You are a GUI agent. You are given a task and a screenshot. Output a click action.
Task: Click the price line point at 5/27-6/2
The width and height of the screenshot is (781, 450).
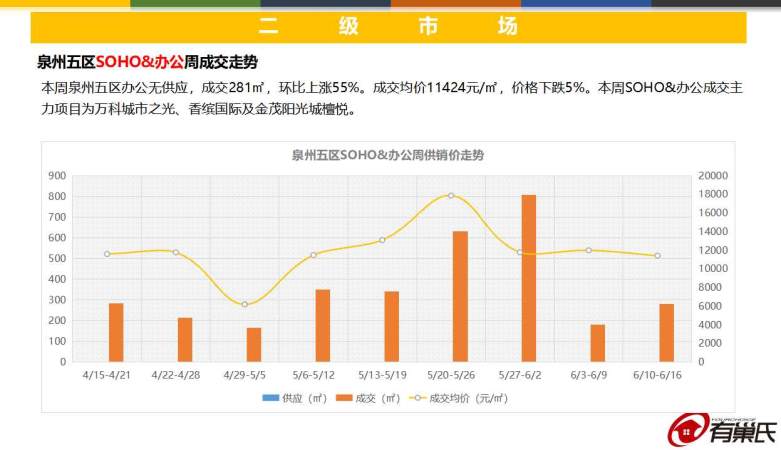[520, 252]
